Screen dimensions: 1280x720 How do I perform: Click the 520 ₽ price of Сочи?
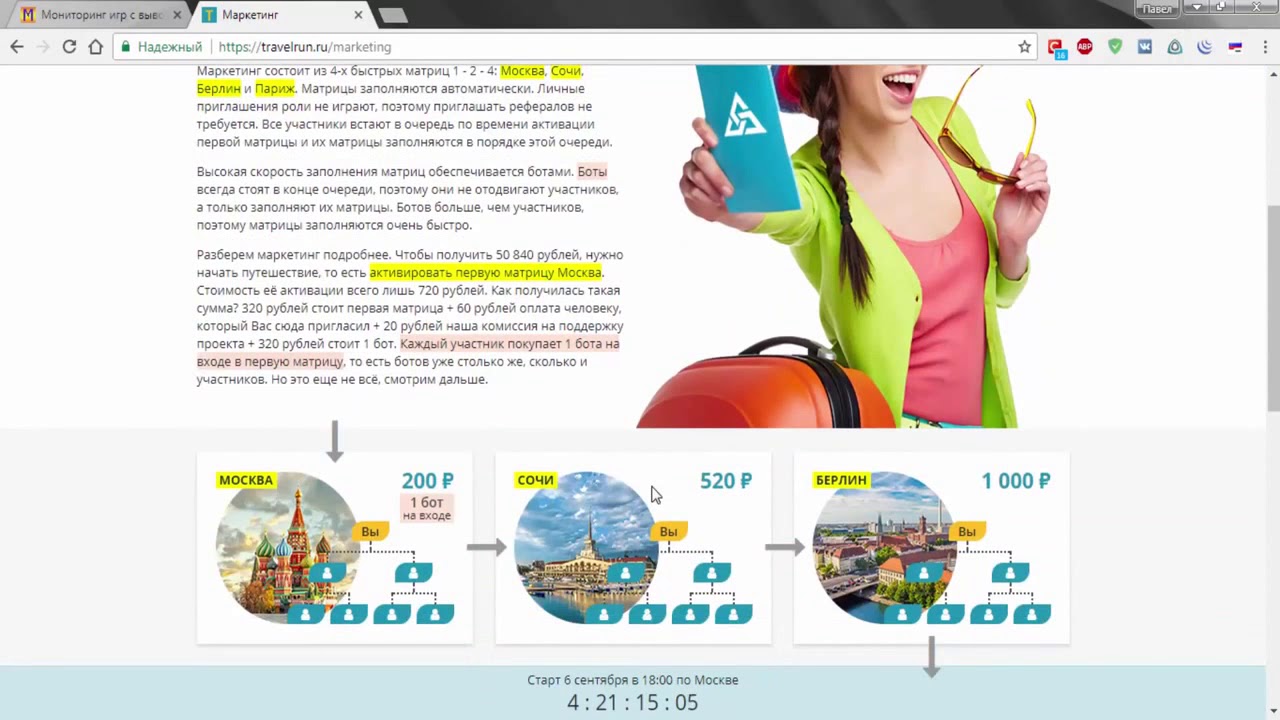click(726, 481)
